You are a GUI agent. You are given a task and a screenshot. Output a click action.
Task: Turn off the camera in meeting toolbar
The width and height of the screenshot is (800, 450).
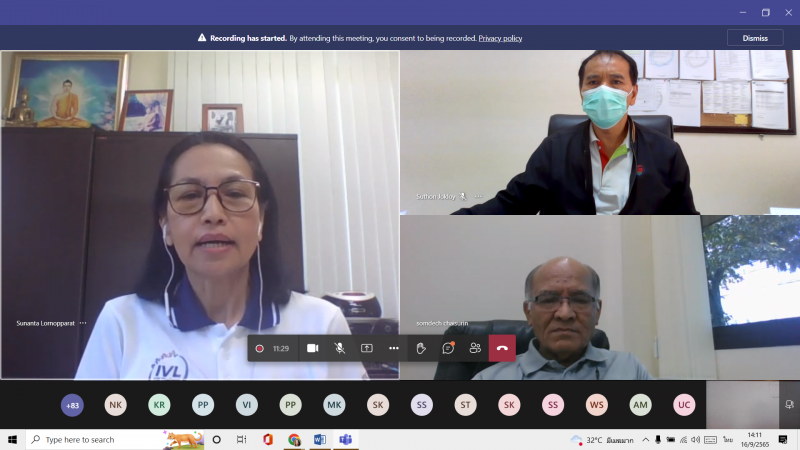click(x=312, y=348)
